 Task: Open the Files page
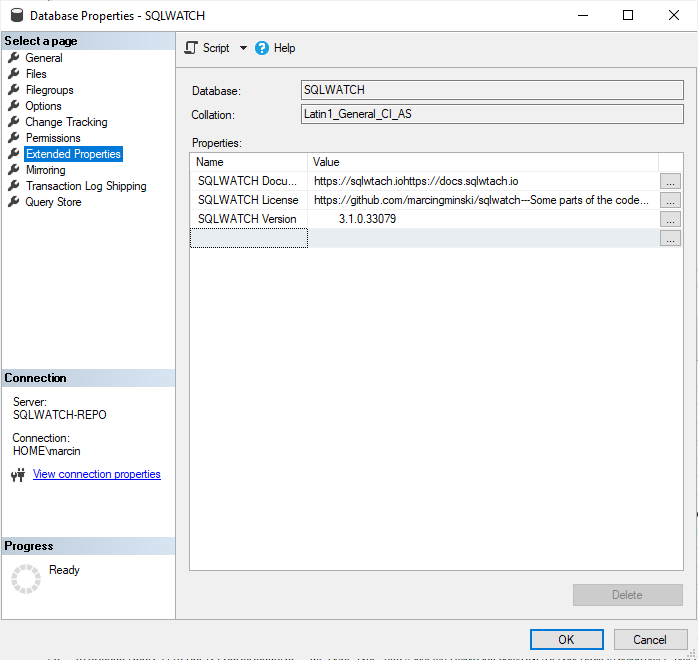tap(36, 74)
